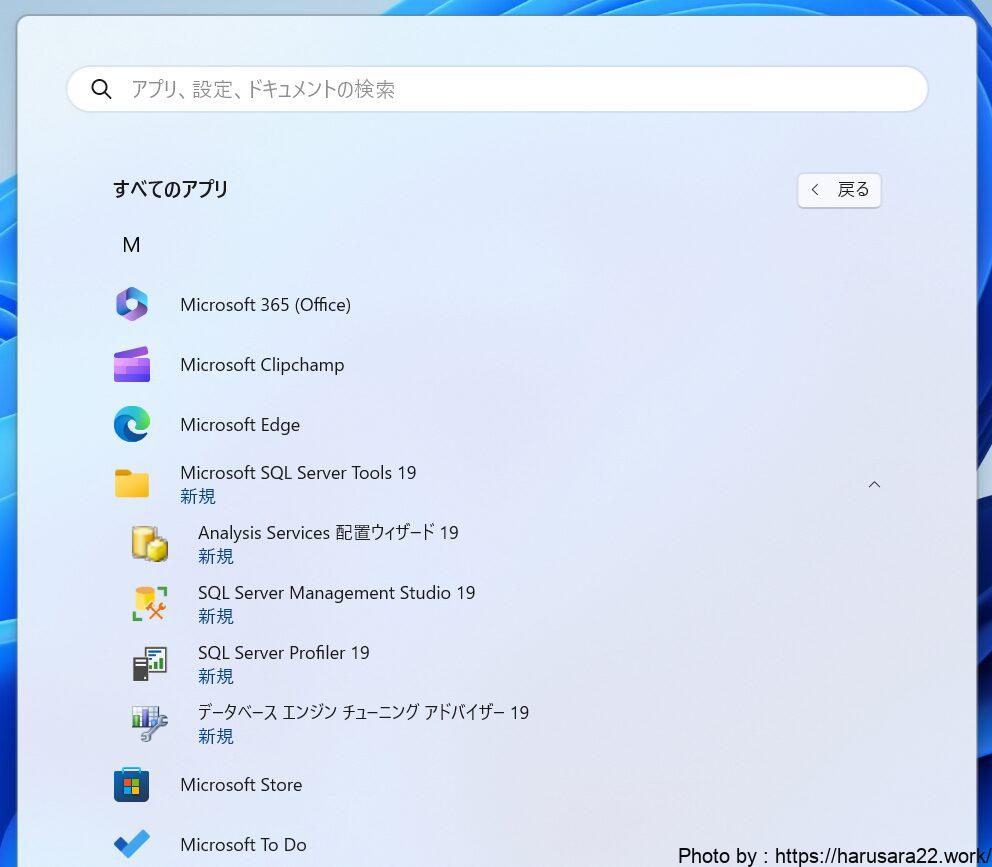Choose the Microsoft Edge text entry
The image size is (992, 867).
(x=240, y=425)
